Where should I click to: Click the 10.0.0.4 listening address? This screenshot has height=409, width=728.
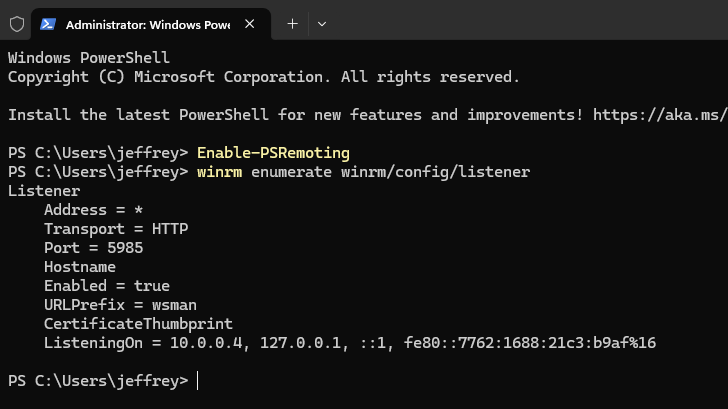pos(206,343)
